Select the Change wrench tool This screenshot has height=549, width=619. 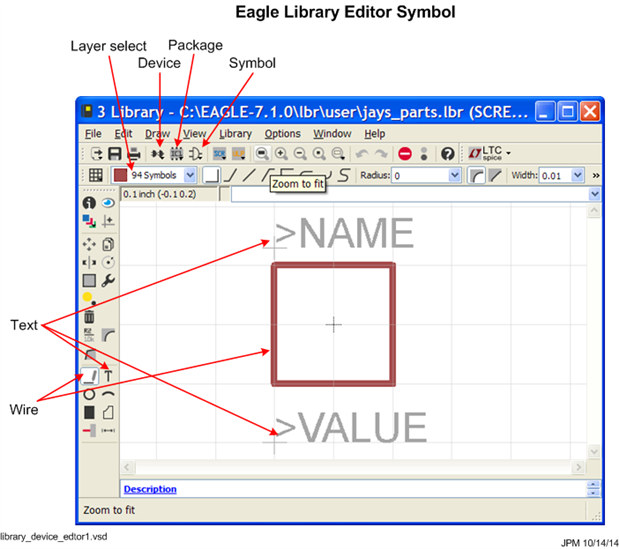tap(108, 281)
